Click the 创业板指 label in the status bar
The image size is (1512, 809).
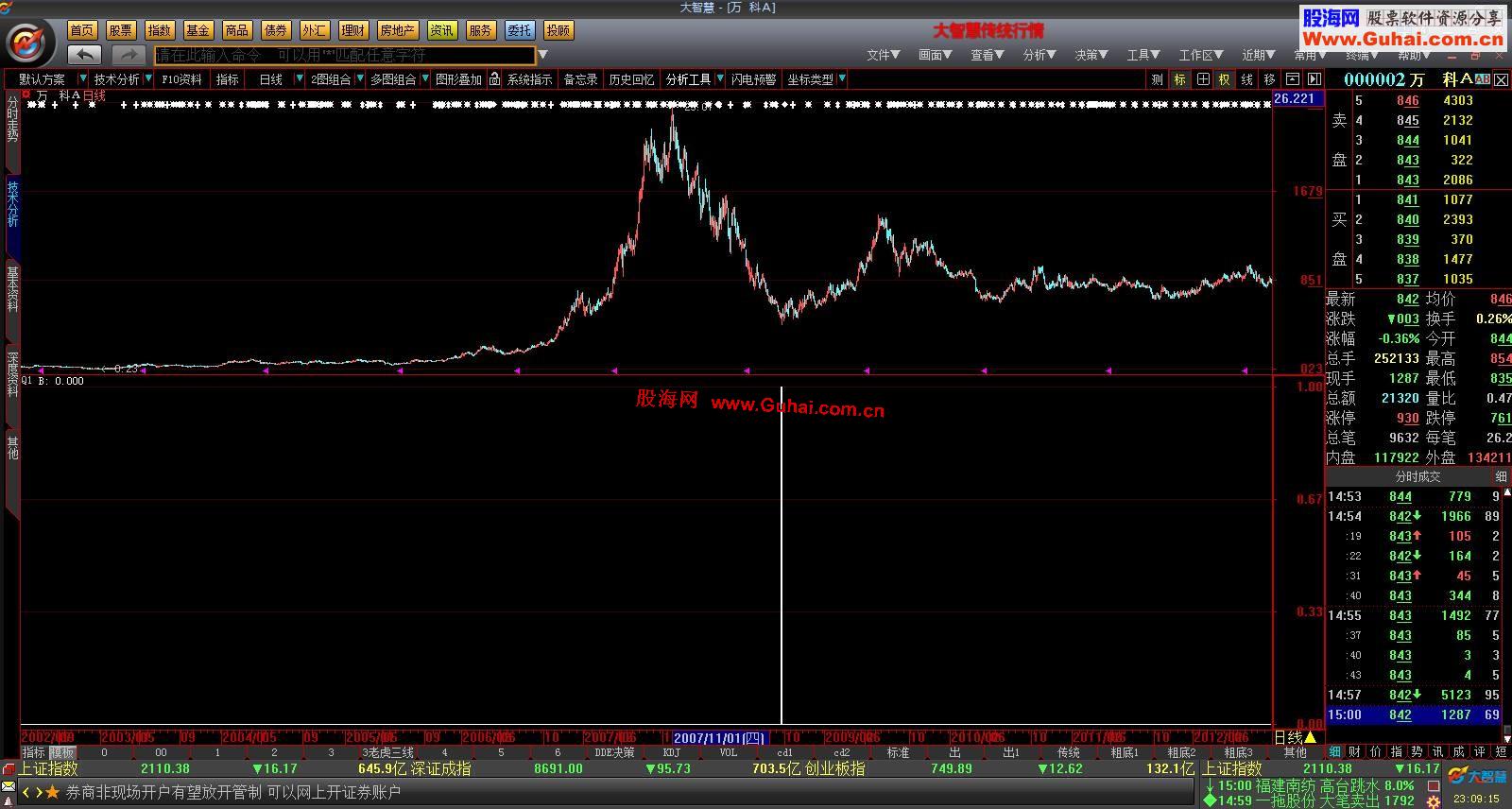[x=834, y=768]
